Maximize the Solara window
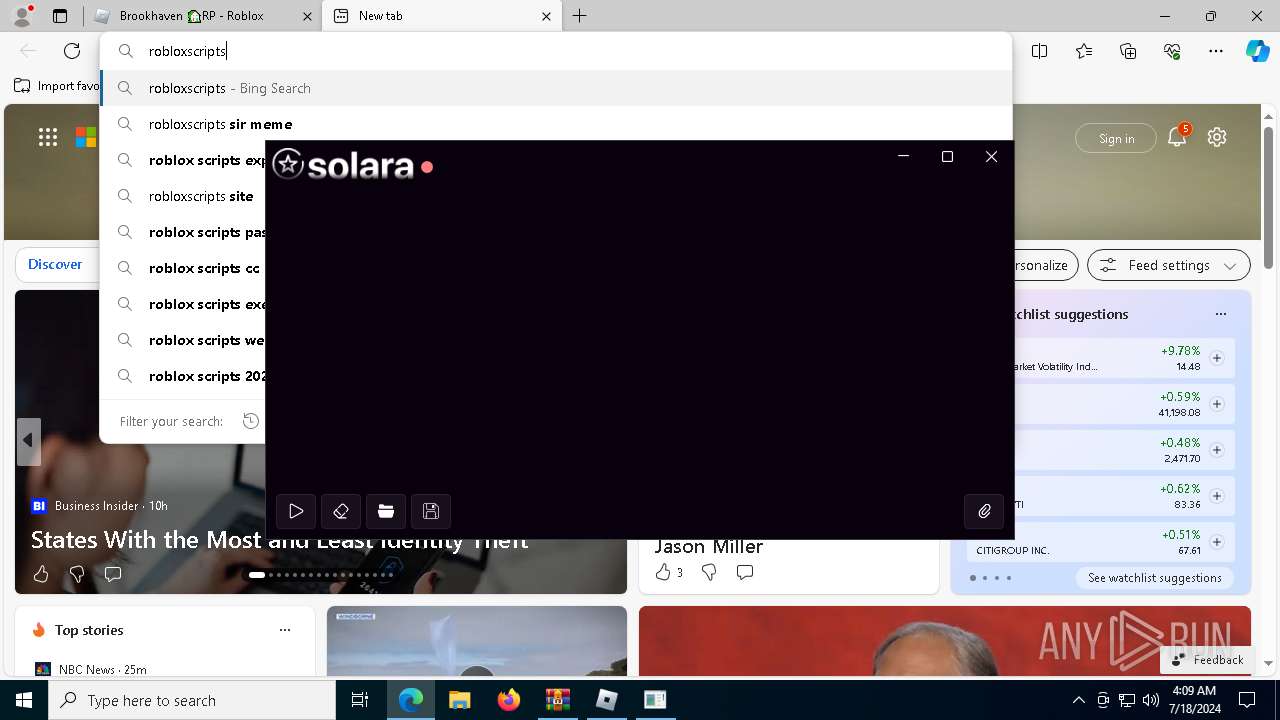The image size is (1280, 720). (947, 156)
